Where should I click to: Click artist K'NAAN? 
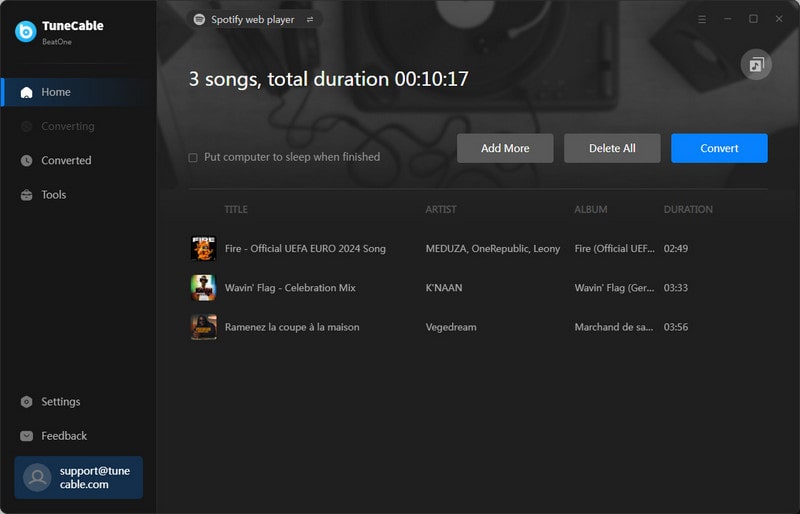pos(444,288)
